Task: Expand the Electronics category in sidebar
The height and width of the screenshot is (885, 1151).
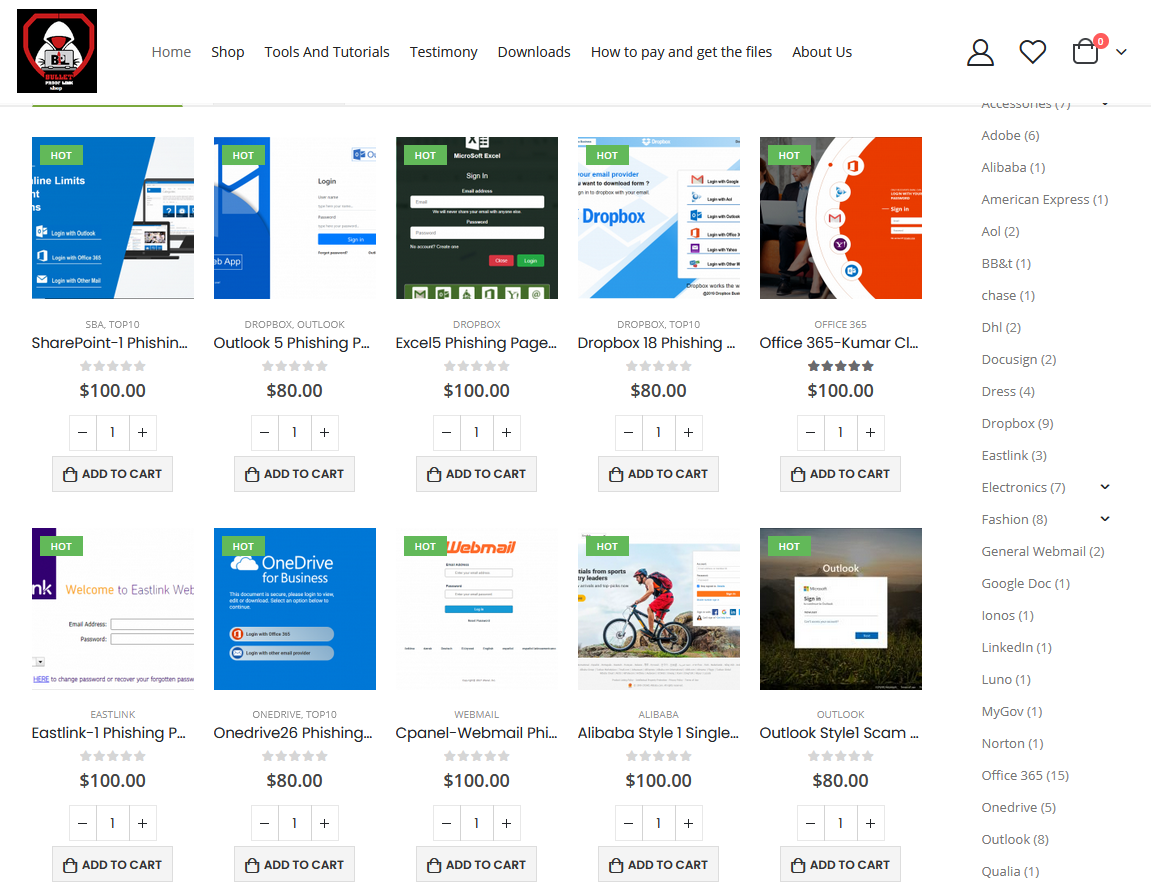Action: [x=1104, y=487]
